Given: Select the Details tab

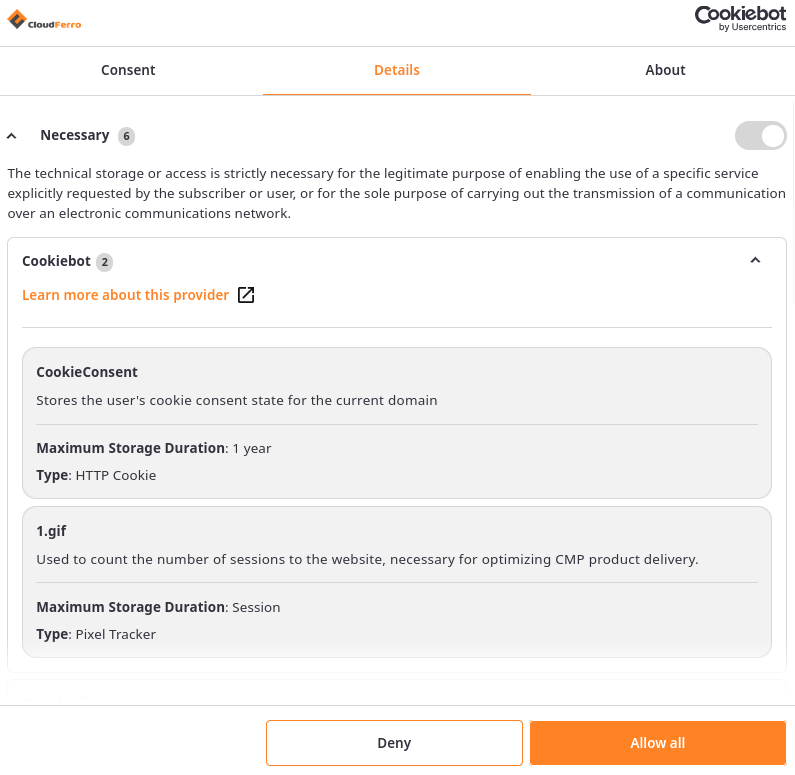Looking at the screenshot, I should (397, 70).
